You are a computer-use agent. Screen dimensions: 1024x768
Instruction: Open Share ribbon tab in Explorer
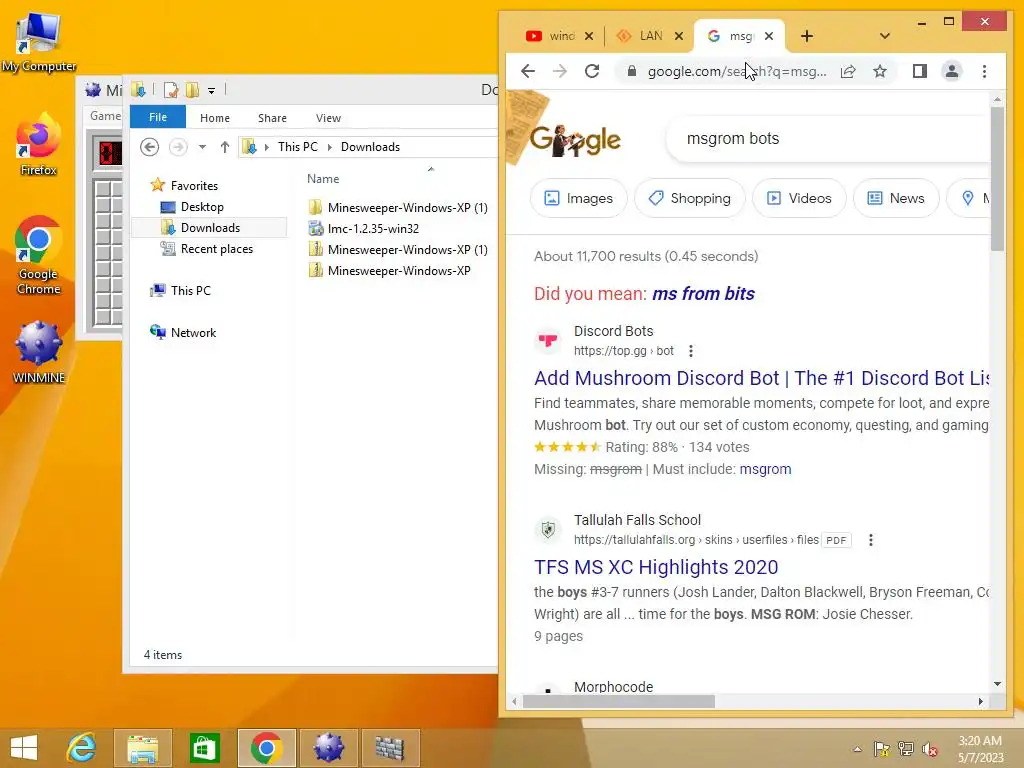272,118
